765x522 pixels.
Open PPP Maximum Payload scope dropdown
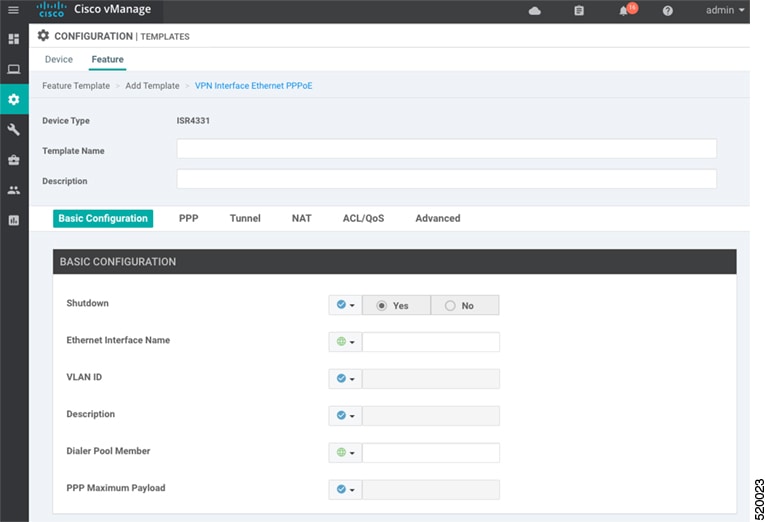(345, 489)
